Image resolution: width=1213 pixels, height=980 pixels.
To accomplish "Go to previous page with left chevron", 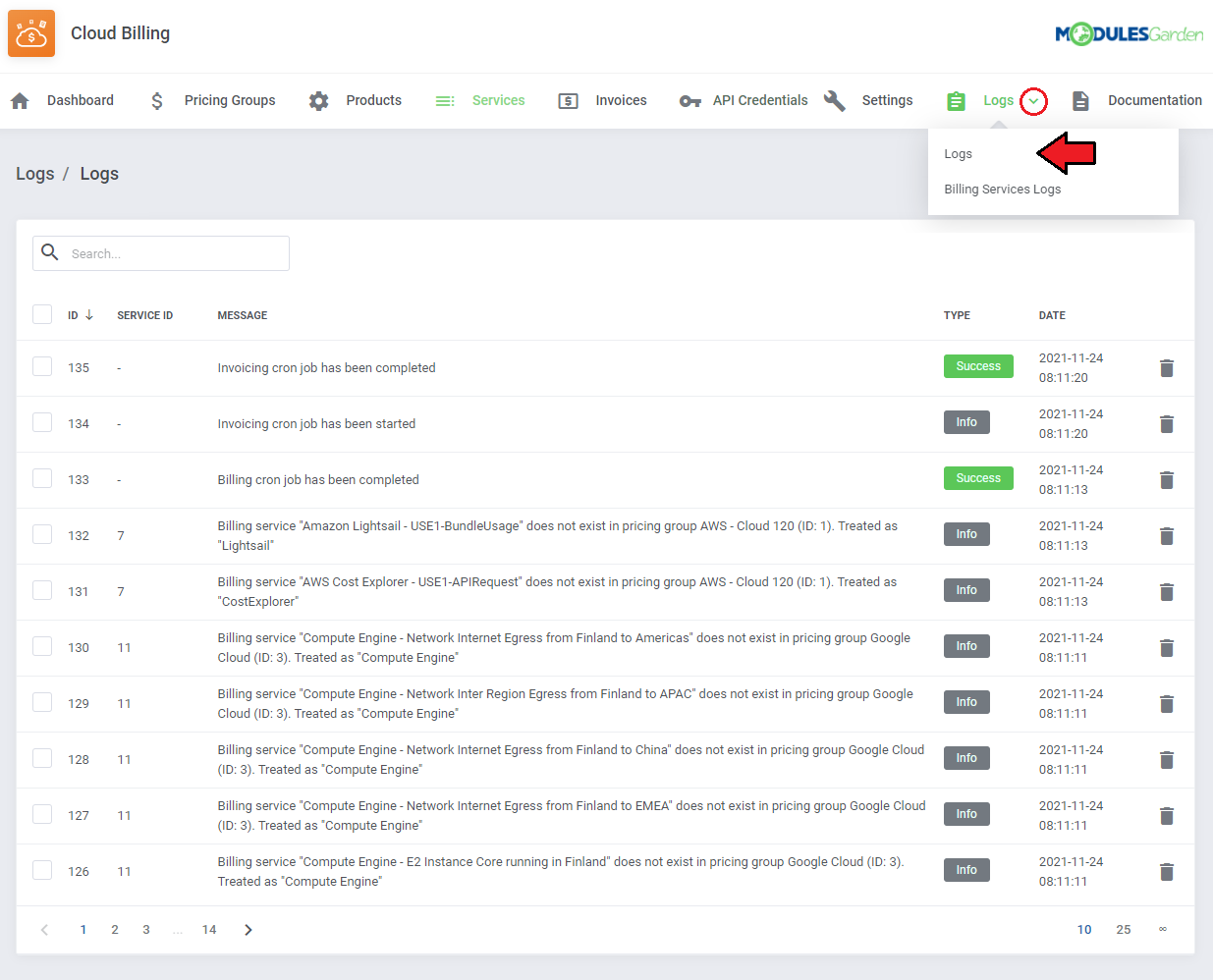I will [x=44, y=930].
